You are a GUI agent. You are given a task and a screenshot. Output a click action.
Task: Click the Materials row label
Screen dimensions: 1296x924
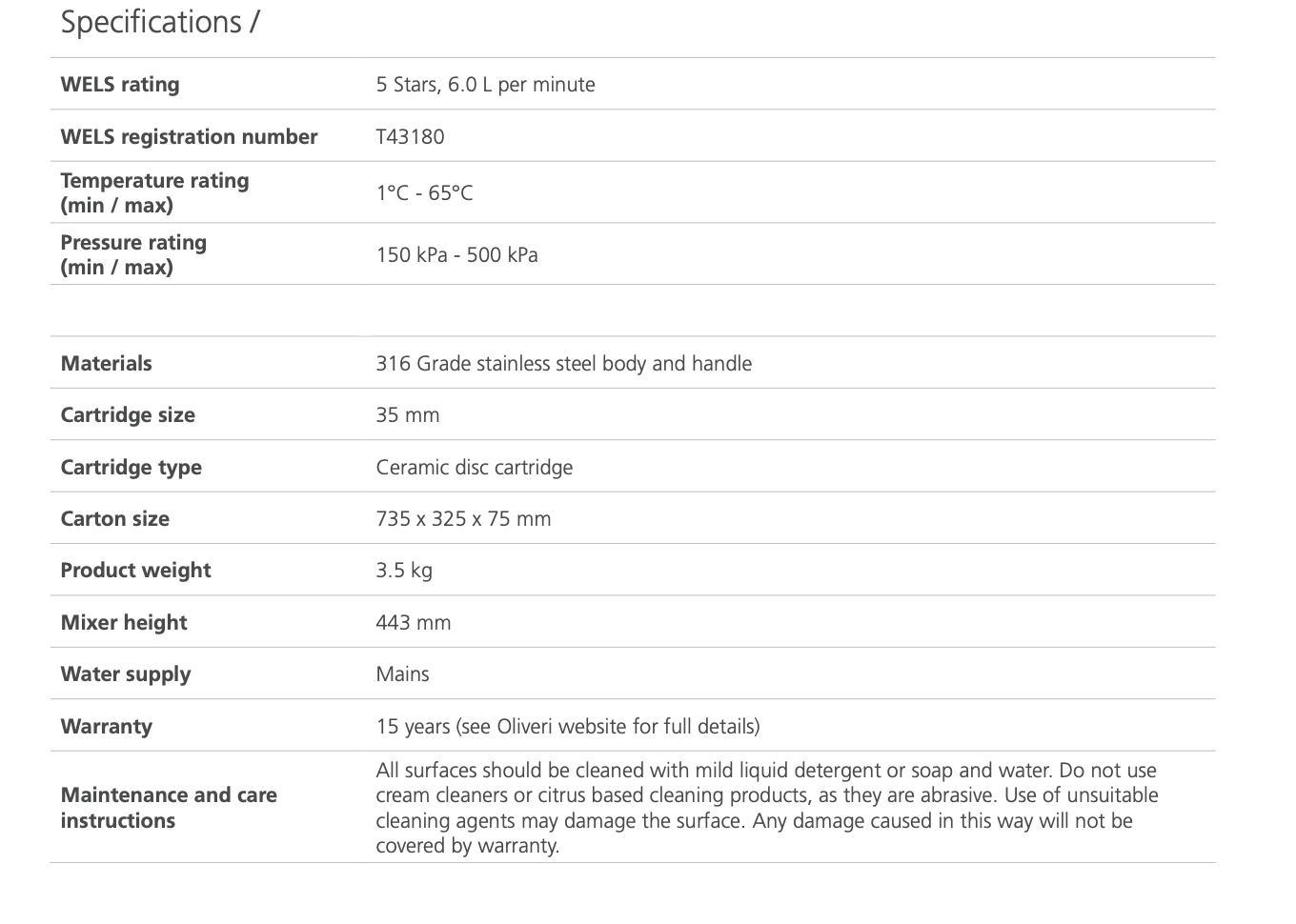tap(106, 363)
